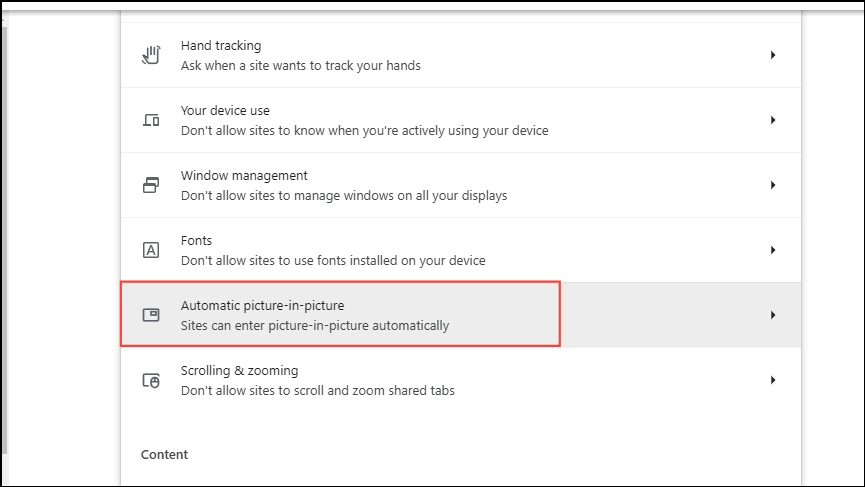Click 'Sites can enter picture-in-picture automatically' text
Image resolution: width=865 pixels, height=487 pixels.
point(315,326)
